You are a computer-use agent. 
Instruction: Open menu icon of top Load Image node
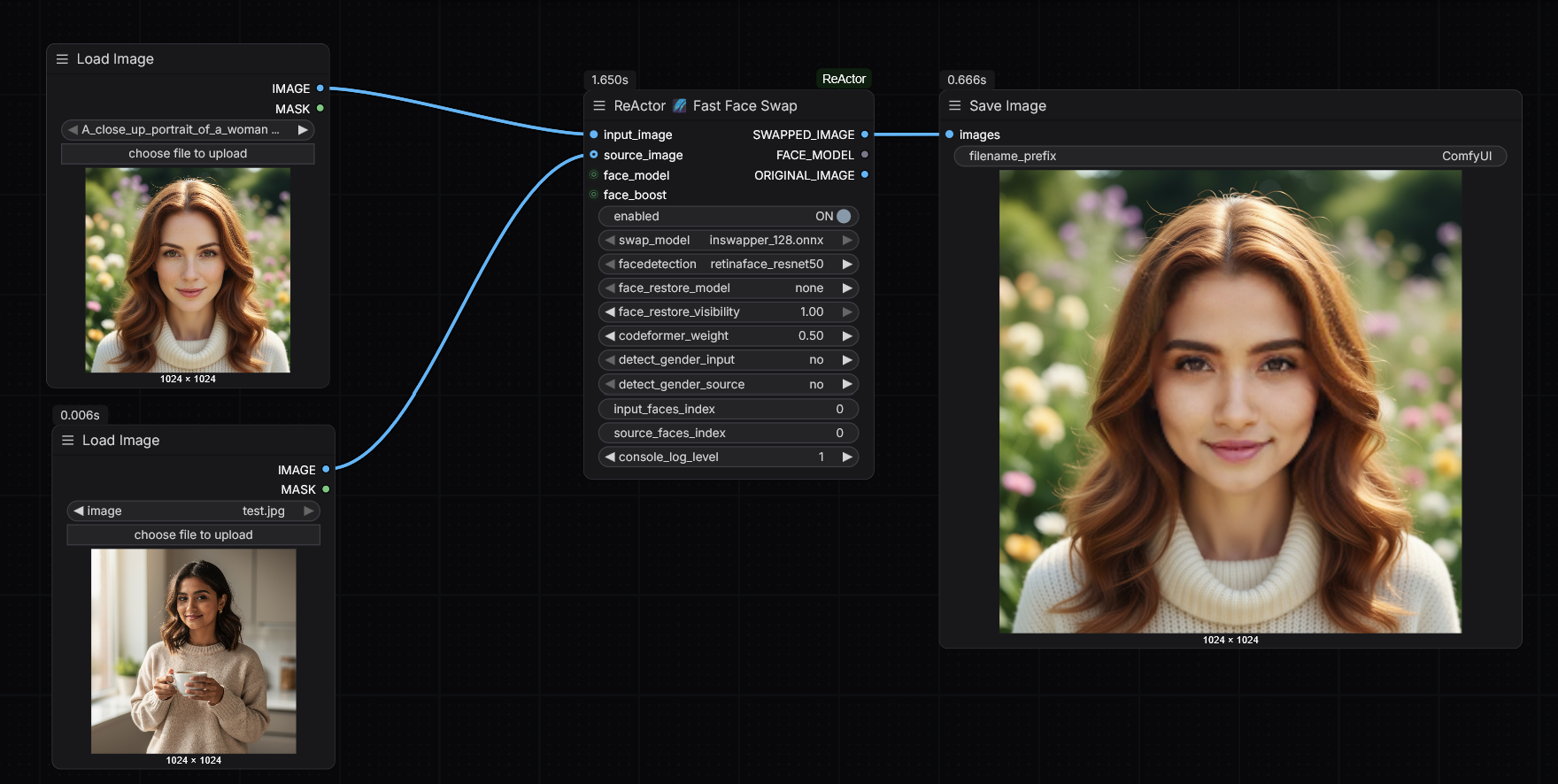tap(62, 59)
